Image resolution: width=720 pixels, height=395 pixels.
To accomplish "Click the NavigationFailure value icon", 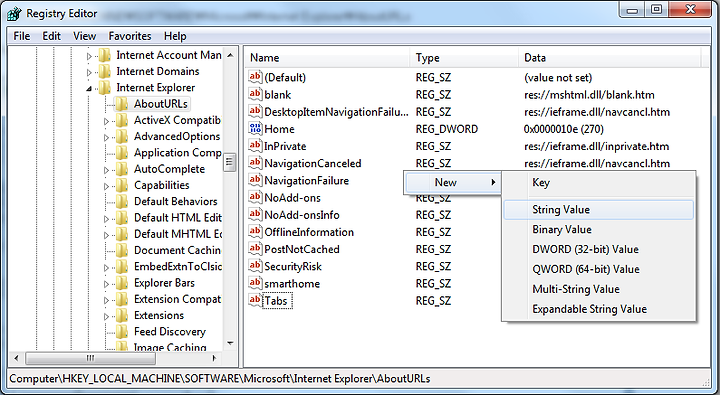I will (255, 180).
